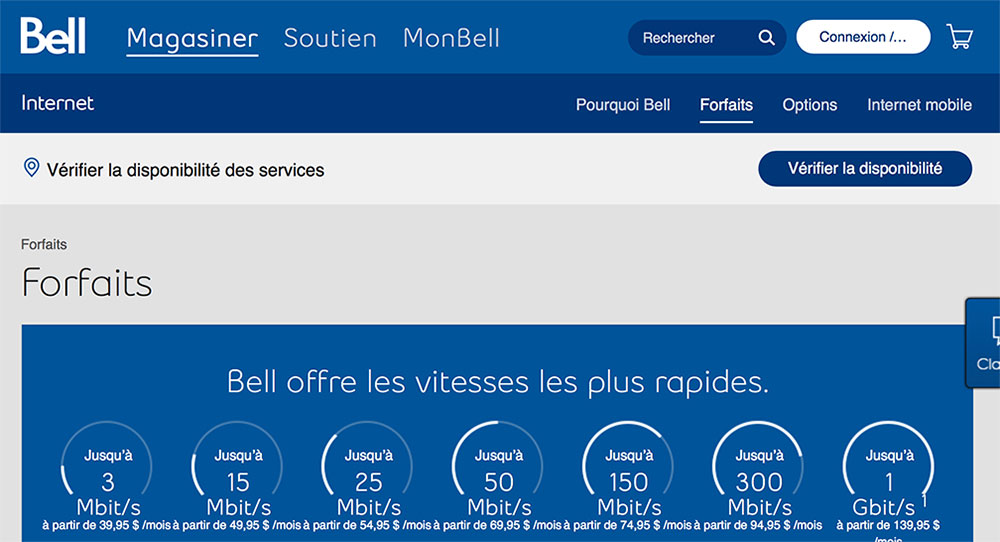Select the 50 Mbit/s speed circle

499,470
